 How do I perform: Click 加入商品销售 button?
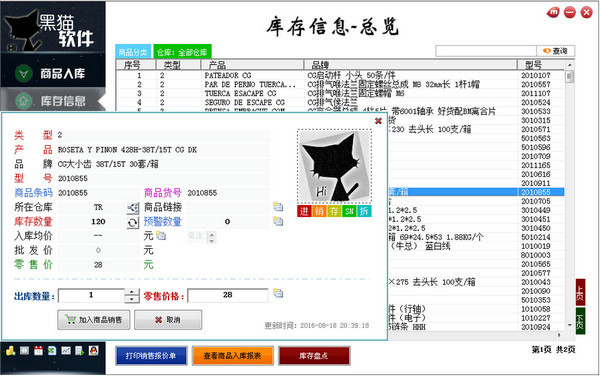tap(94, 320)
